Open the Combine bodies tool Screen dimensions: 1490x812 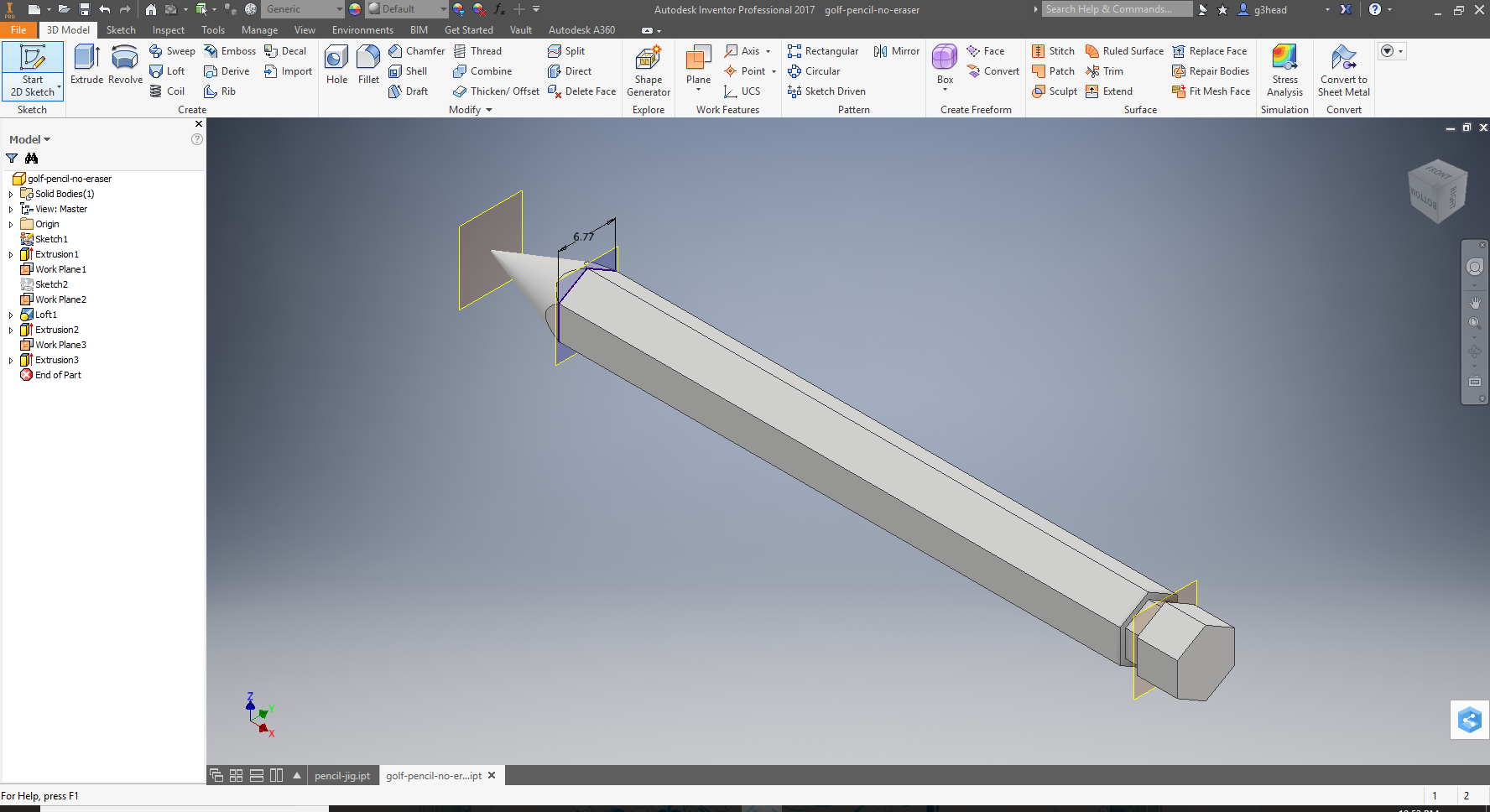pos(482,71)
